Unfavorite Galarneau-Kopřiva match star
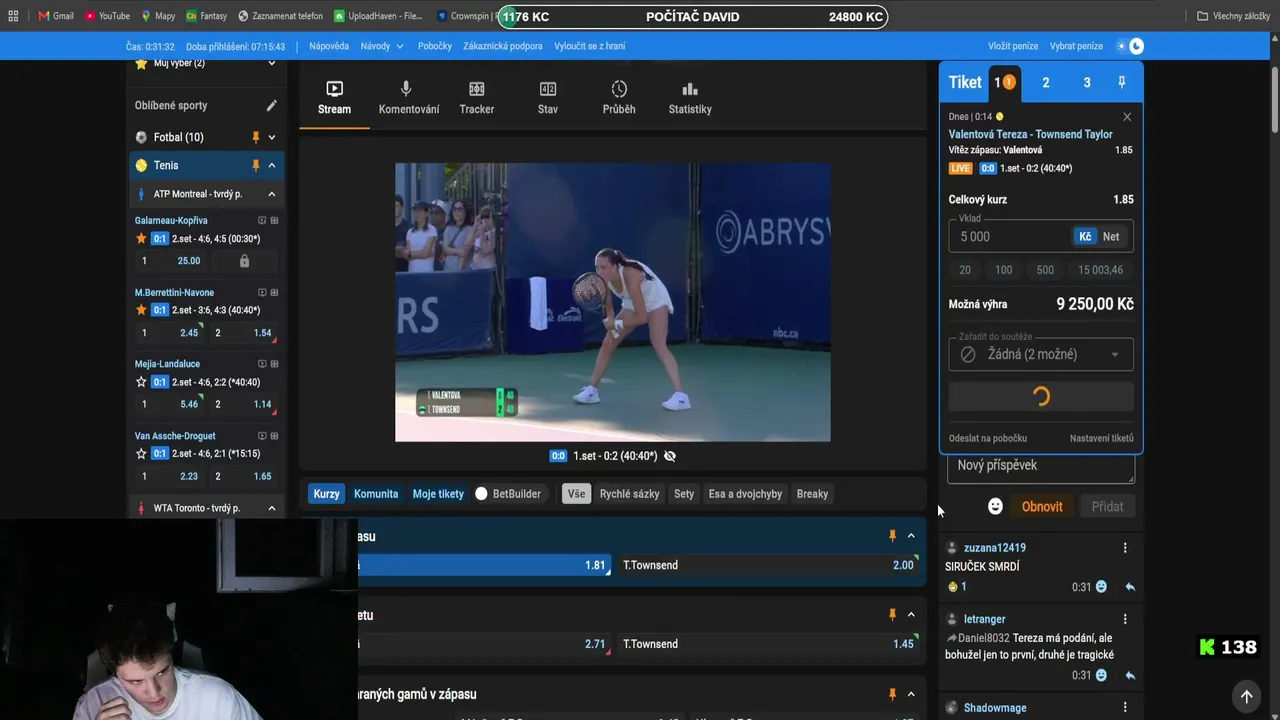Screen dimensions: 1280x720 pos(141,239)
